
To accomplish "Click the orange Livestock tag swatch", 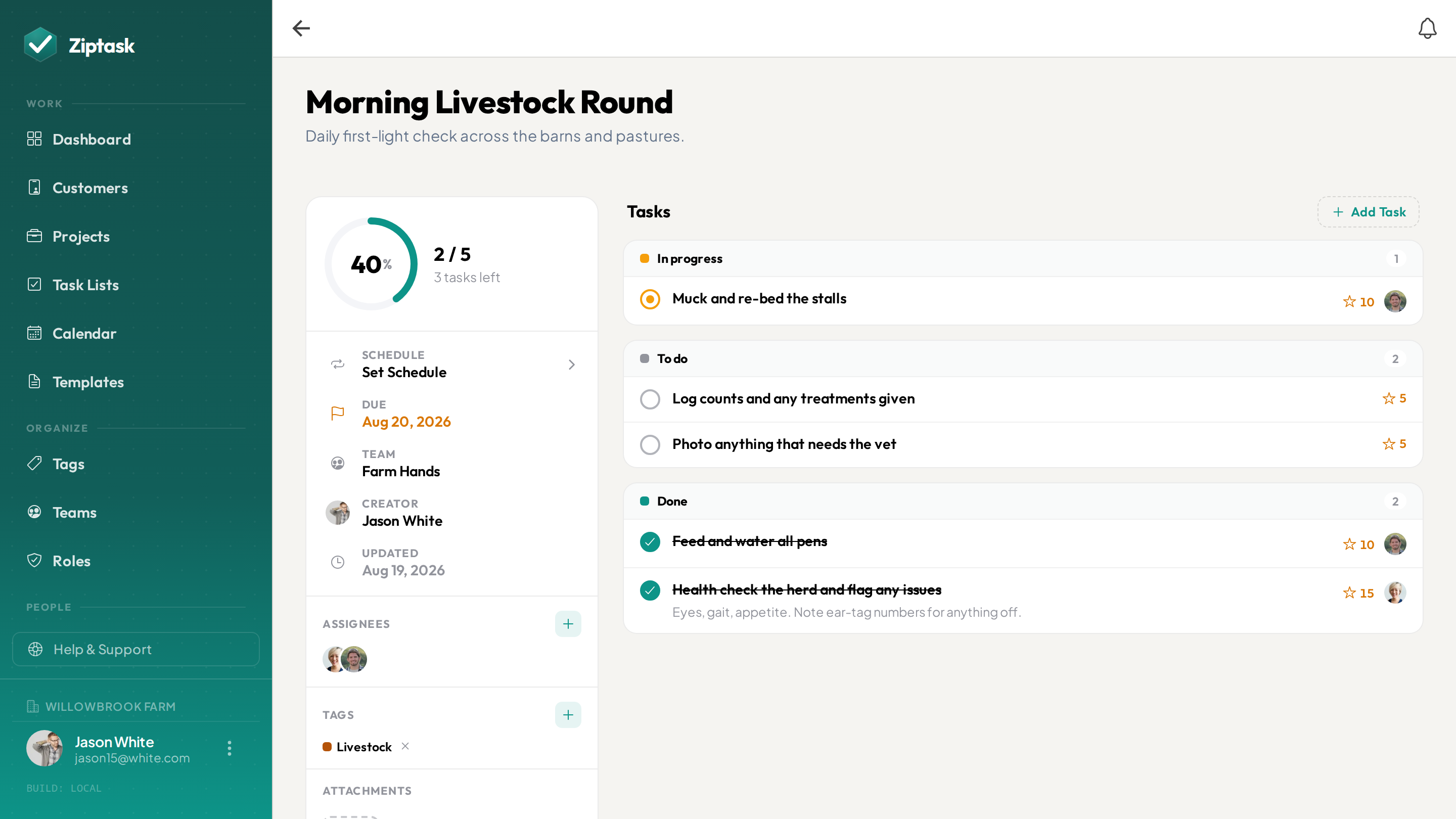I will pyautogui.click(x=327, y=746).
